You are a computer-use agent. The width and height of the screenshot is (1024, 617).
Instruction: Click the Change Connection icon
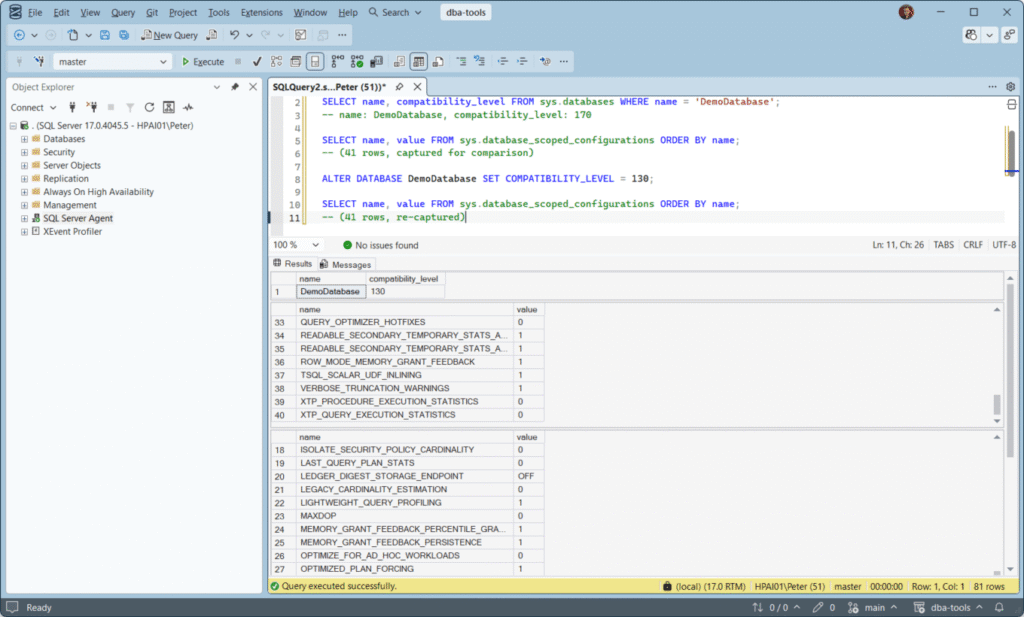pos(39,61)
